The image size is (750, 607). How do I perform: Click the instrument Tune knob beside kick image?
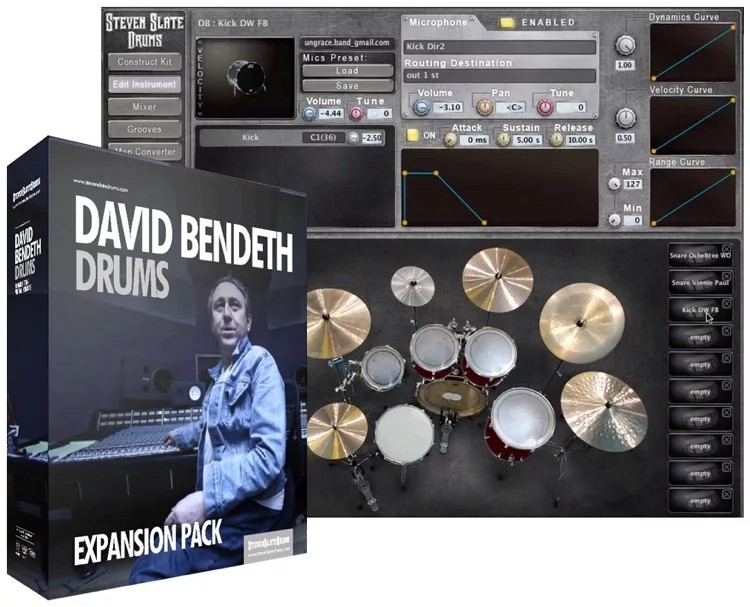(356, 114)
